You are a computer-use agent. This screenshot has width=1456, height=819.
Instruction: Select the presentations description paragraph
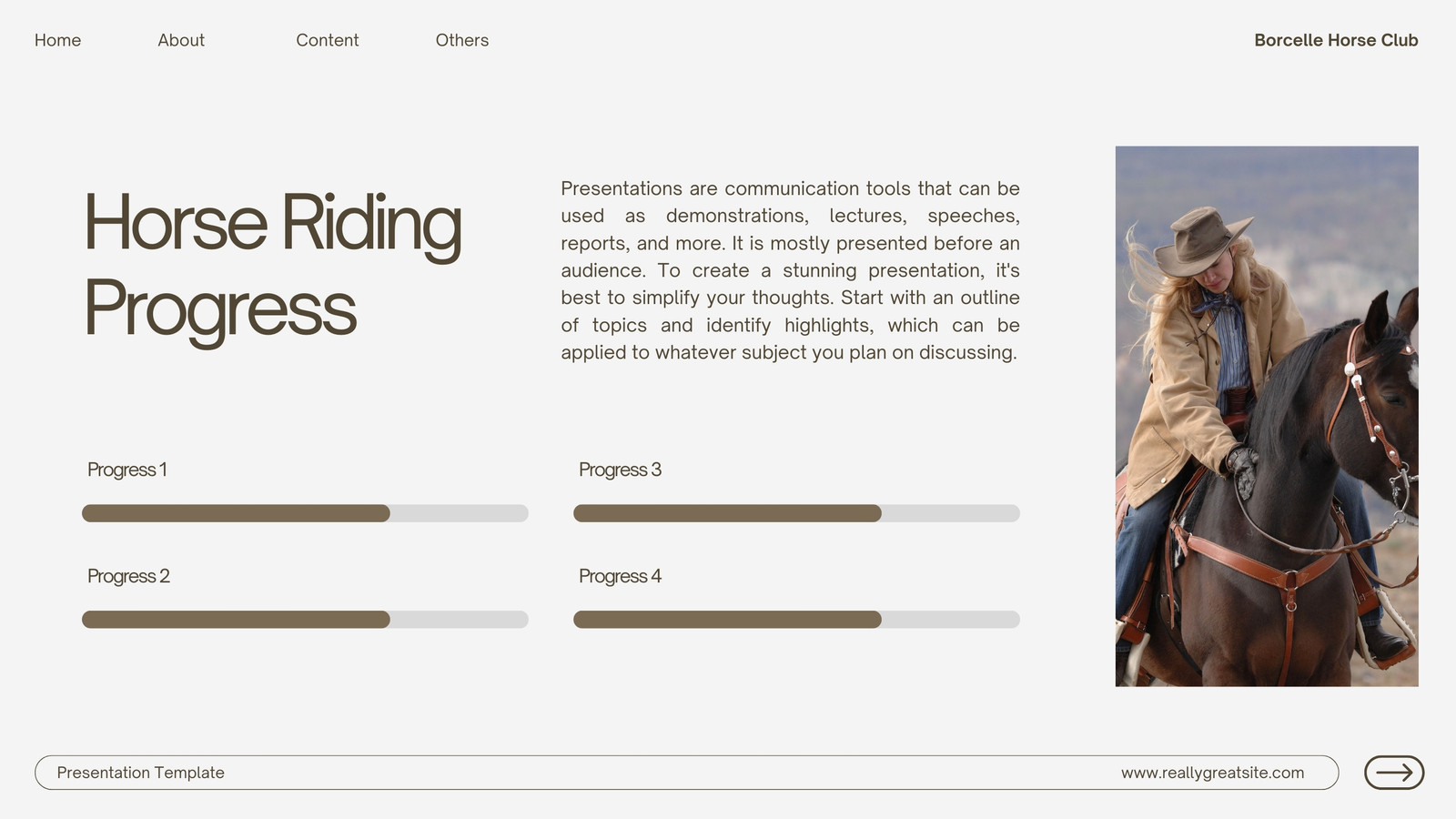(x=790, y=270)
